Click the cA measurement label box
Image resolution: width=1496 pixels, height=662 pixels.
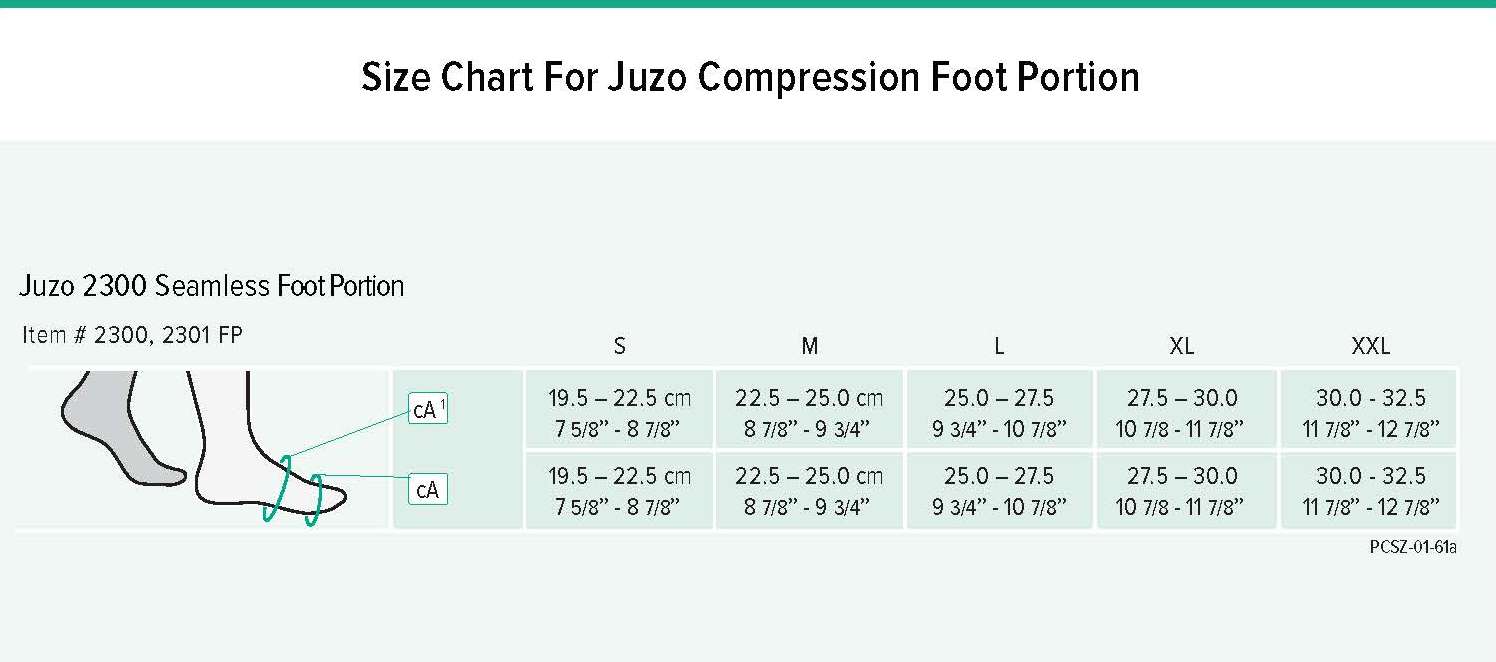[x=427, y=490]
